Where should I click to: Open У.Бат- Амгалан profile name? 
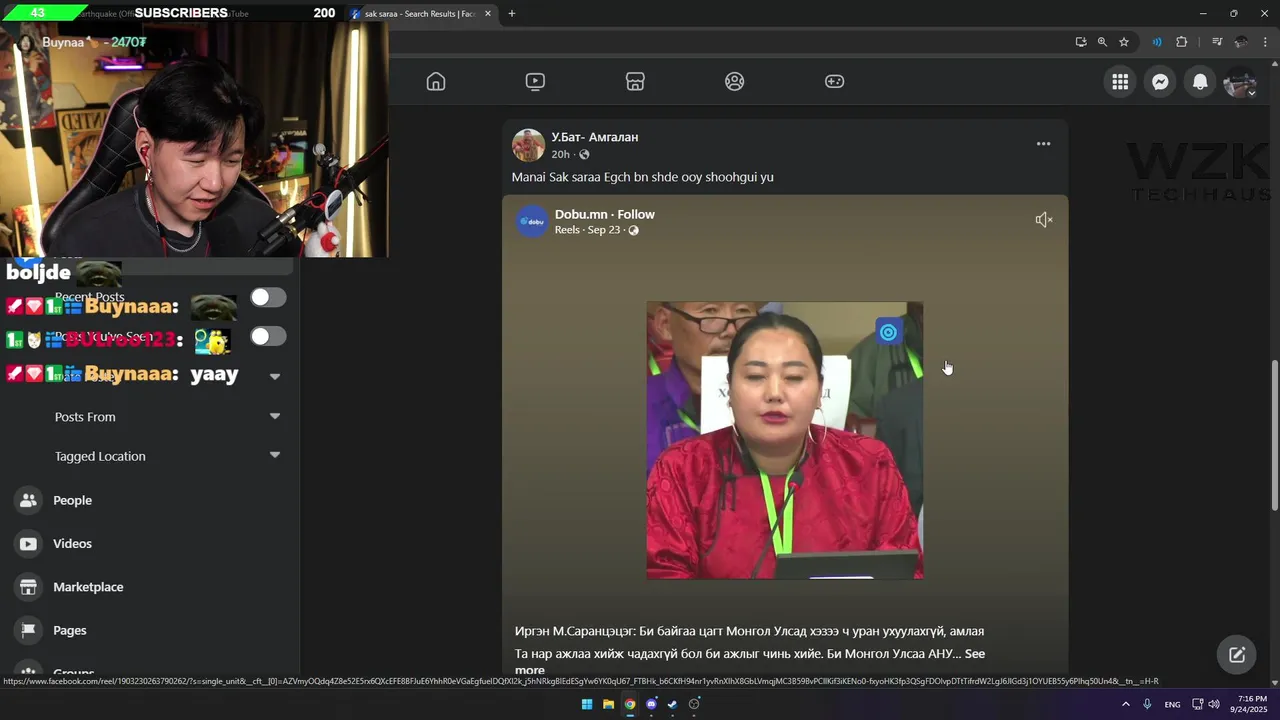tap(594, 137)
